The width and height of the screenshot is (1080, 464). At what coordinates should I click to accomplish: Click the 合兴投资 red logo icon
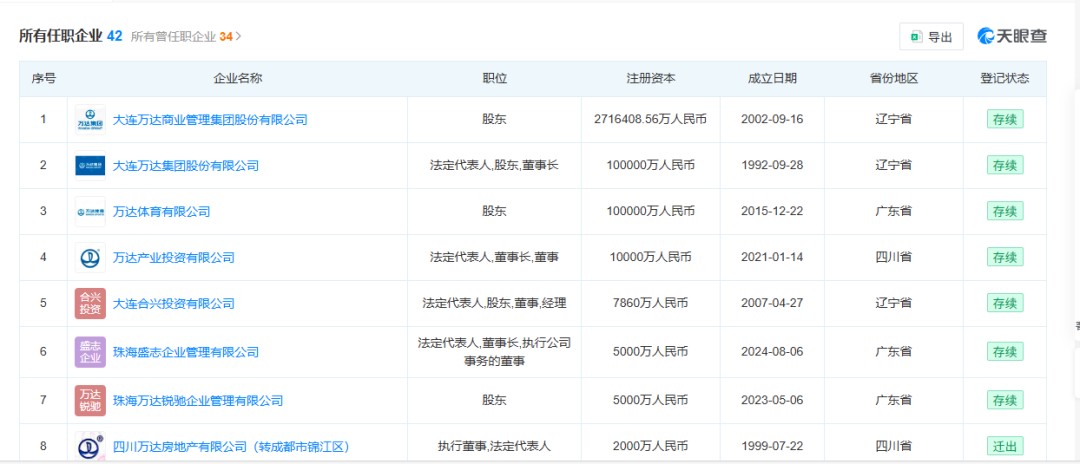click(90, 304)
